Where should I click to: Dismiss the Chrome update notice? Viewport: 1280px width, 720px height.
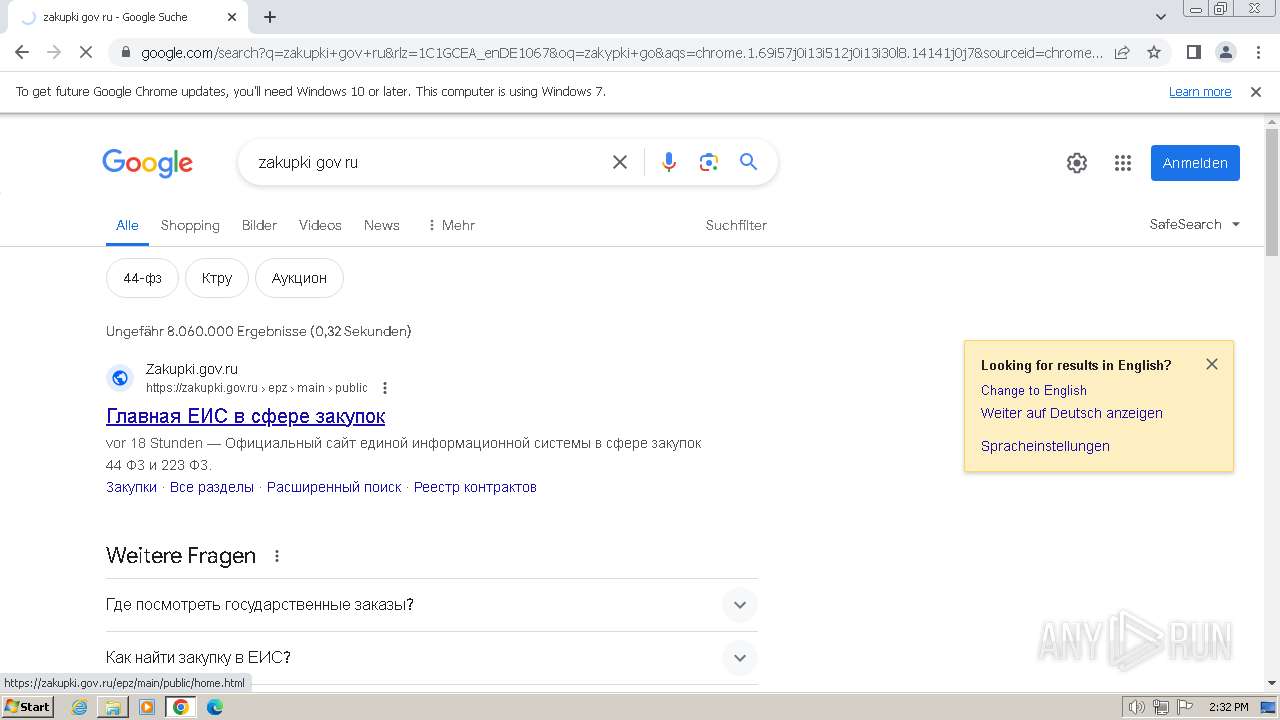point(1256,92)
